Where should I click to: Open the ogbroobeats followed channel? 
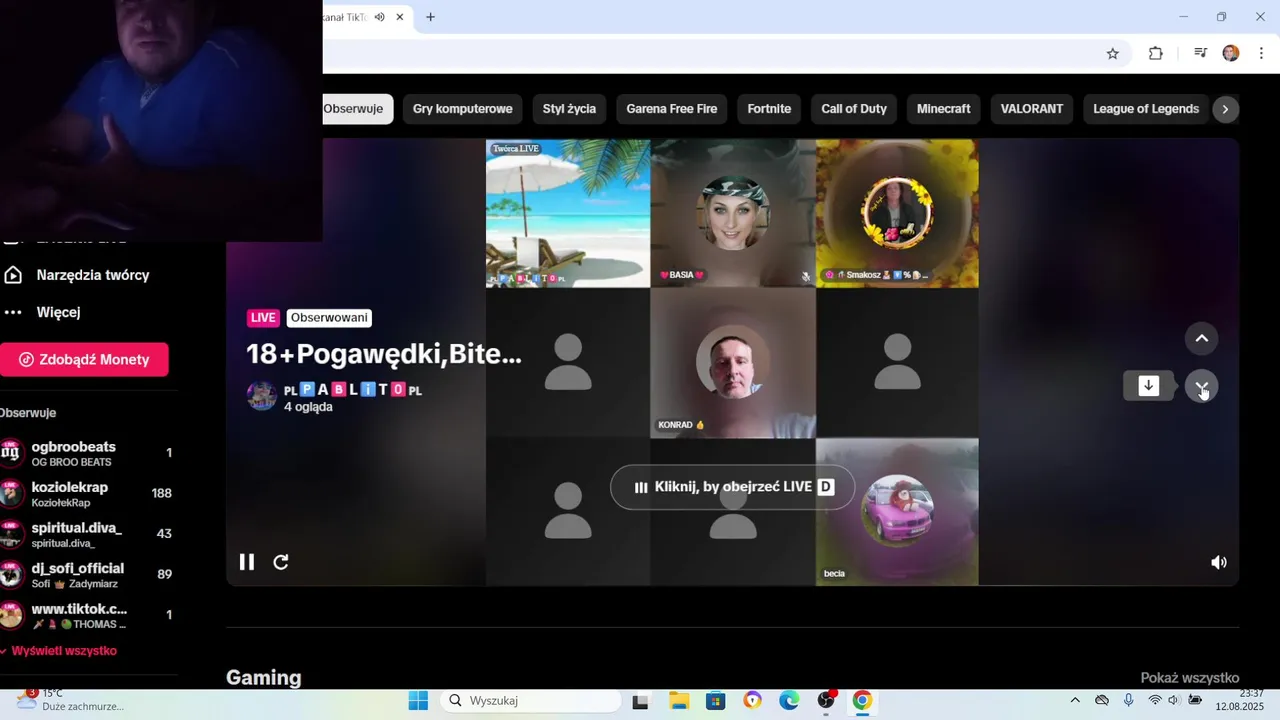(x=88, y=453)
